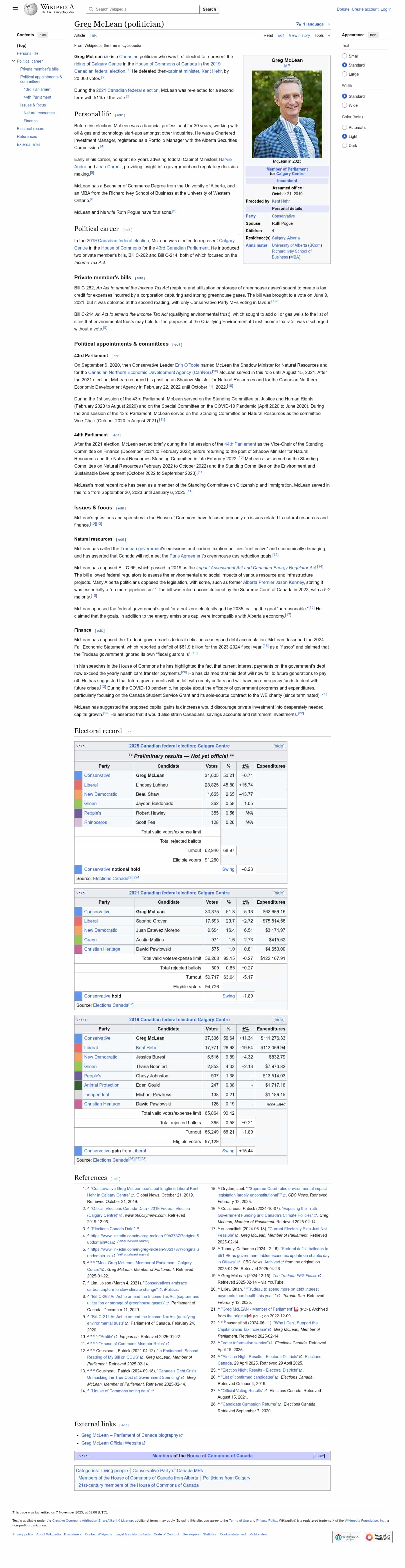Set color mode to Dark
Viewport: 405px width, 1568px height.
coord(345,146)
